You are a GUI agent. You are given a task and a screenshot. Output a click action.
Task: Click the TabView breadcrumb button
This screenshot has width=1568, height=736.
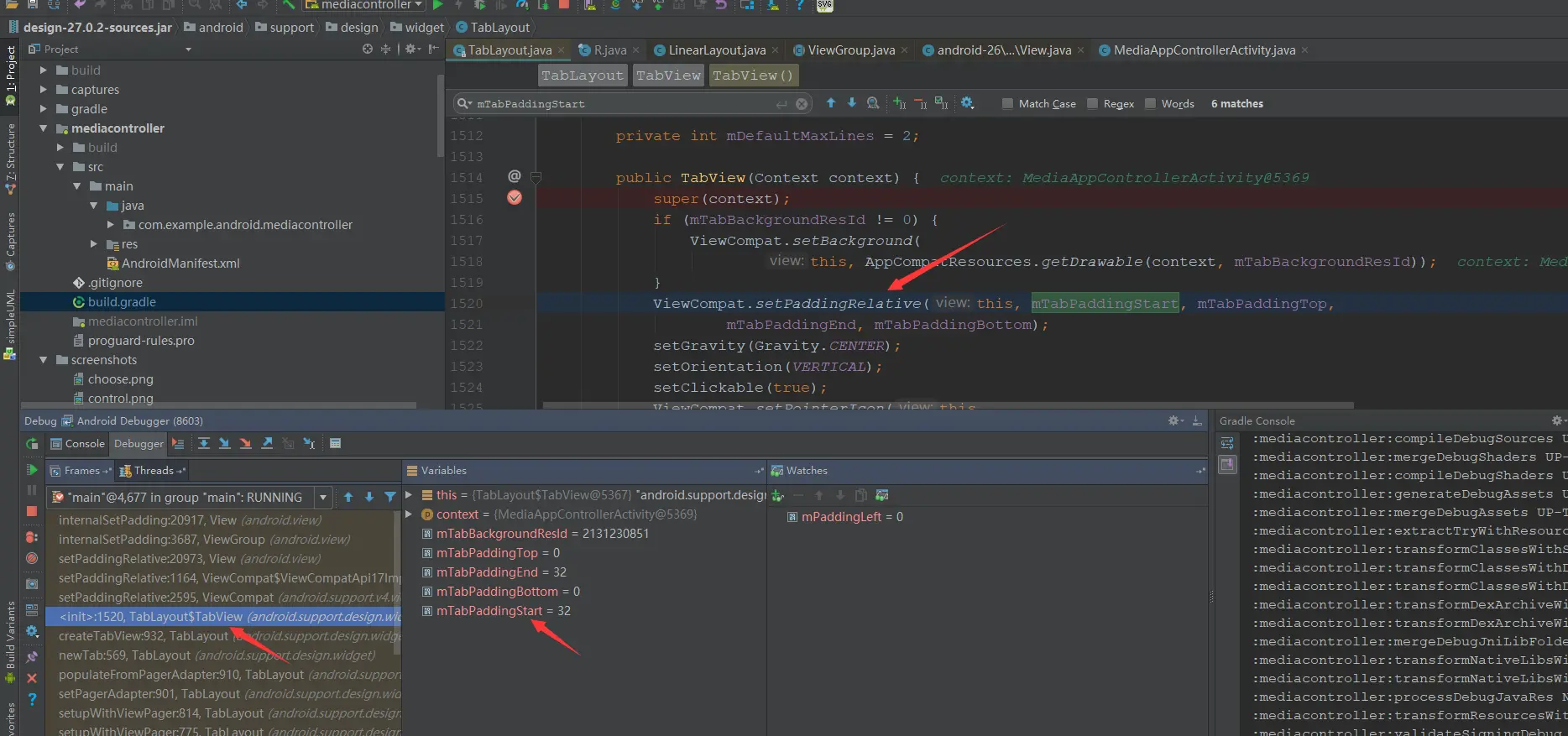(x=668, y=76)
